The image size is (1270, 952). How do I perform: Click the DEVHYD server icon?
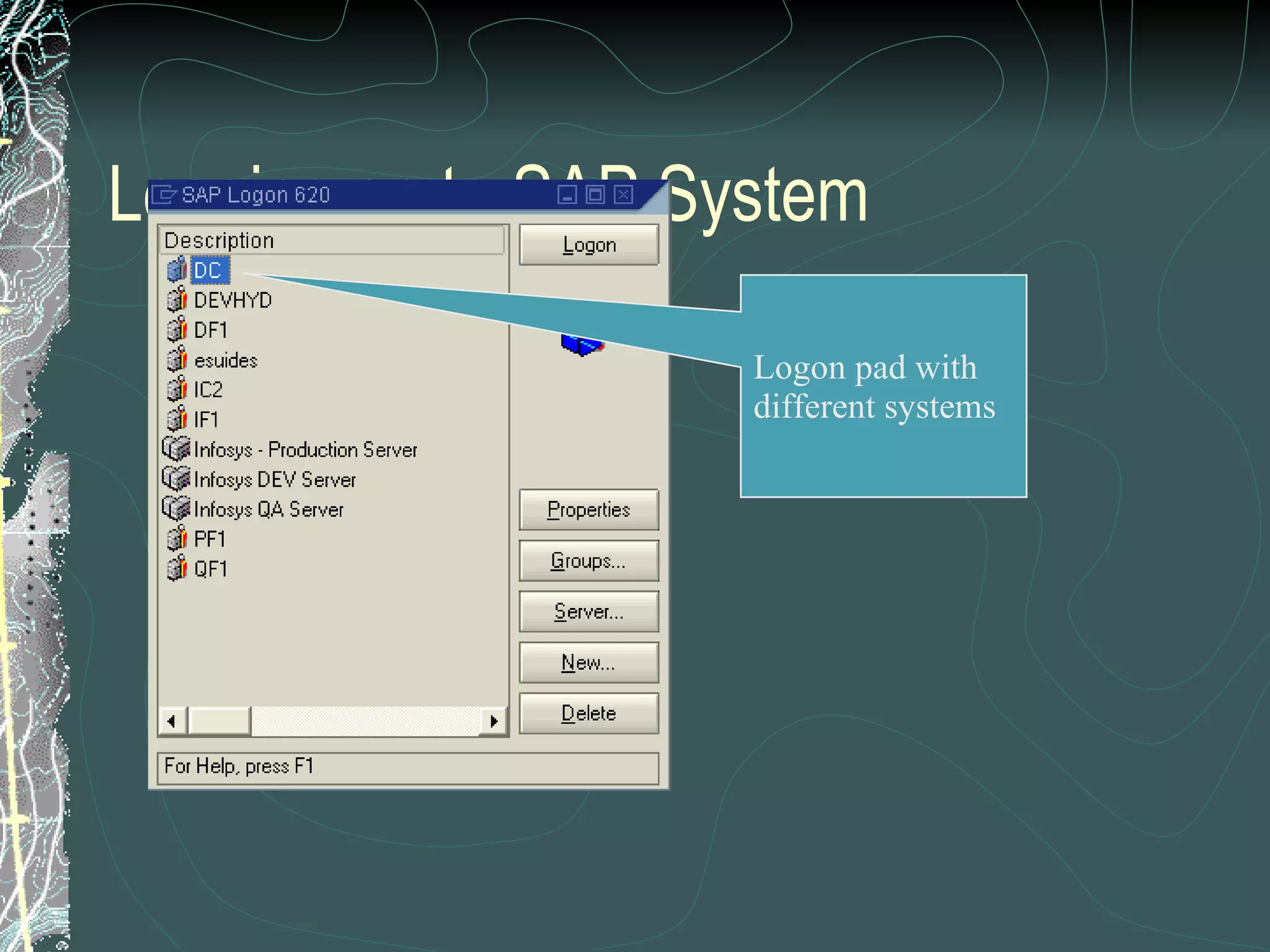pyautogui.click(x=177, y=299)
